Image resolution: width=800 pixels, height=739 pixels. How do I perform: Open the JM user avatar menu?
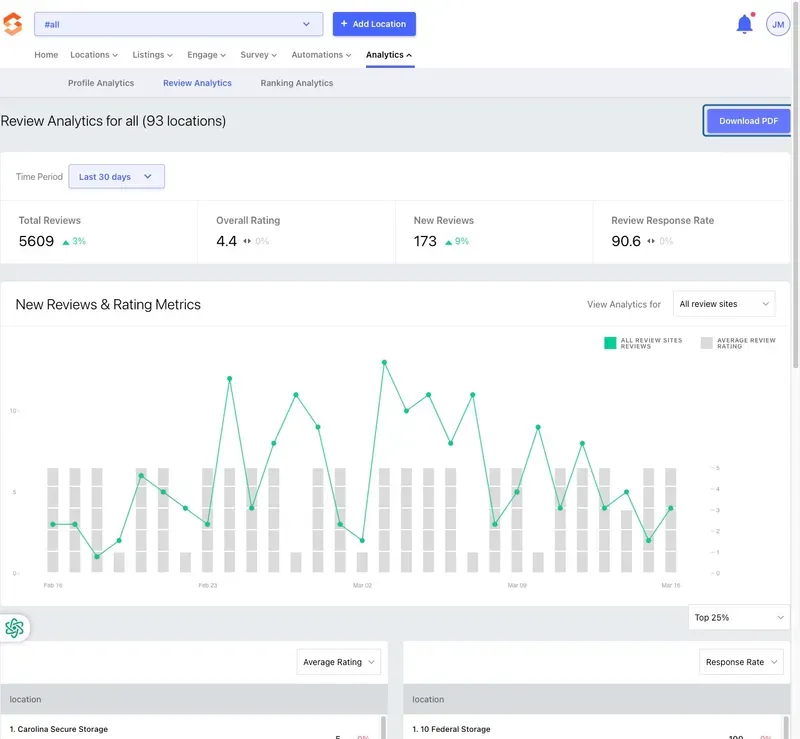[x=778, y=24]
